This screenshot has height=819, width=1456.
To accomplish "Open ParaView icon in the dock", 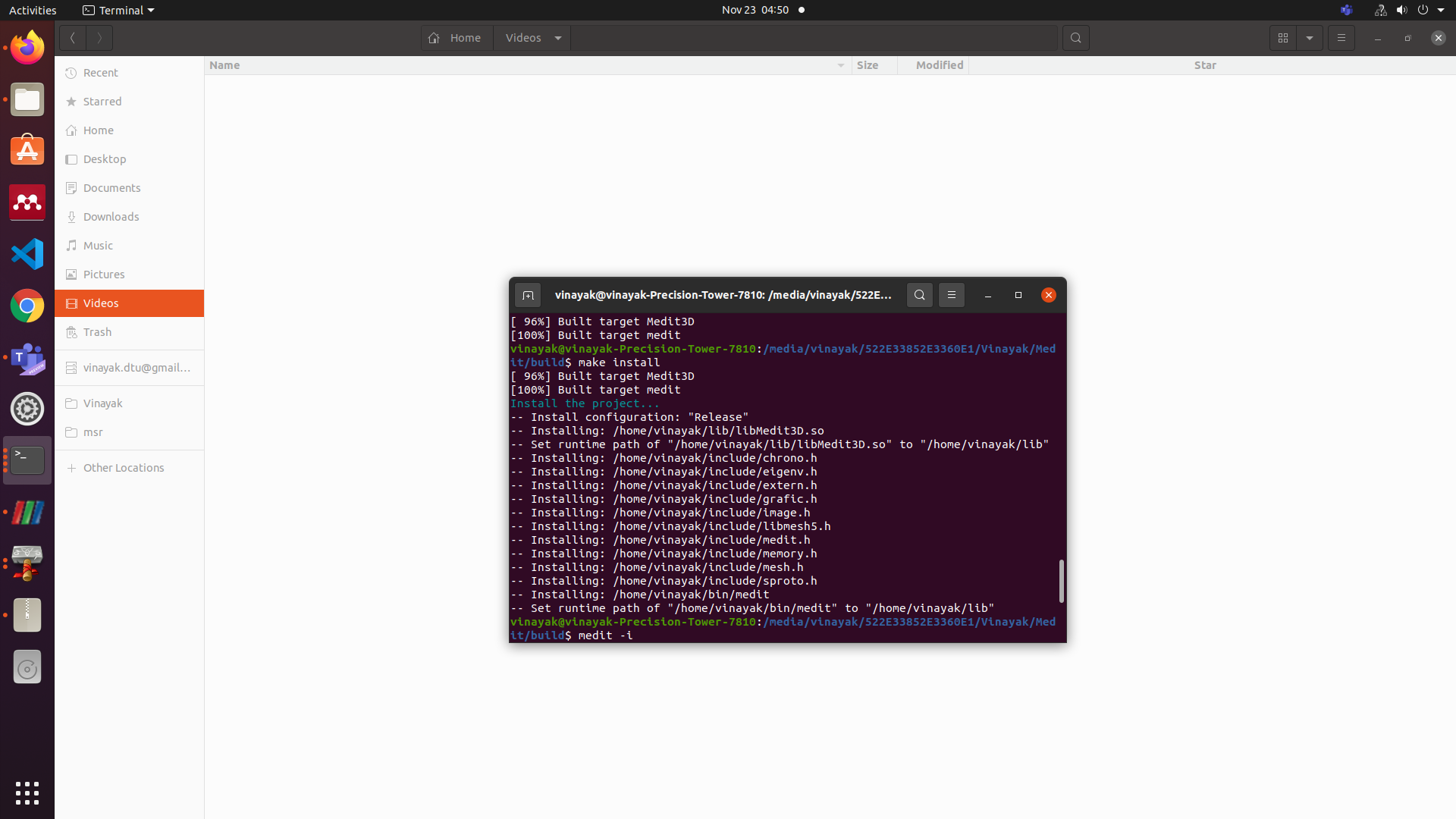I will [27, 512].
